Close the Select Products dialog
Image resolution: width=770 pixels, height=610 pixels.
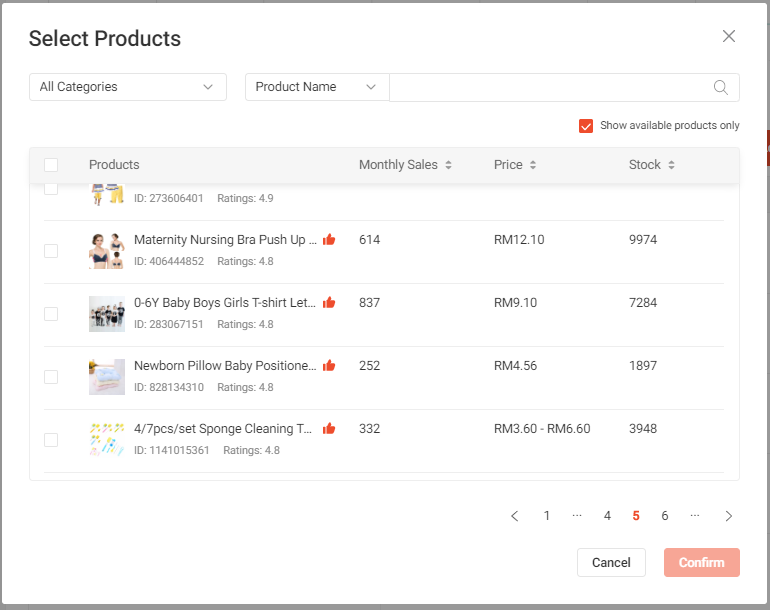[729, 37]
